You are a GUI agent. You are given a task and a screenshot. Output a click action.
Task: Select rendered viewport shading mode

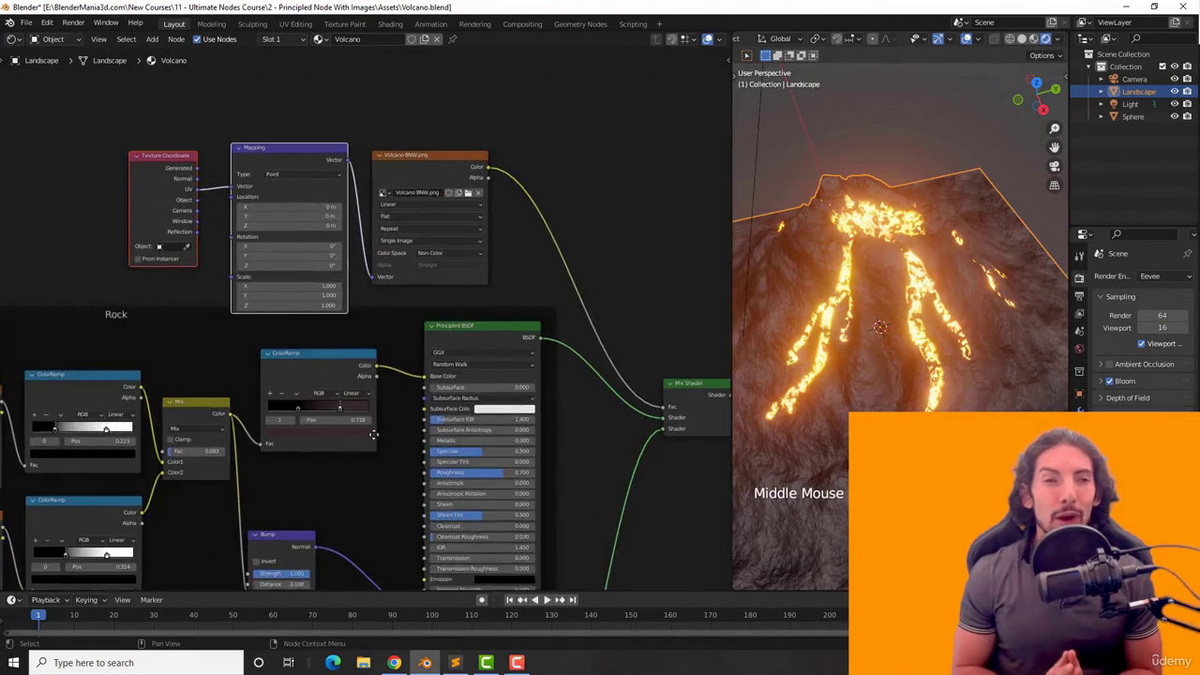(1046, 39)
